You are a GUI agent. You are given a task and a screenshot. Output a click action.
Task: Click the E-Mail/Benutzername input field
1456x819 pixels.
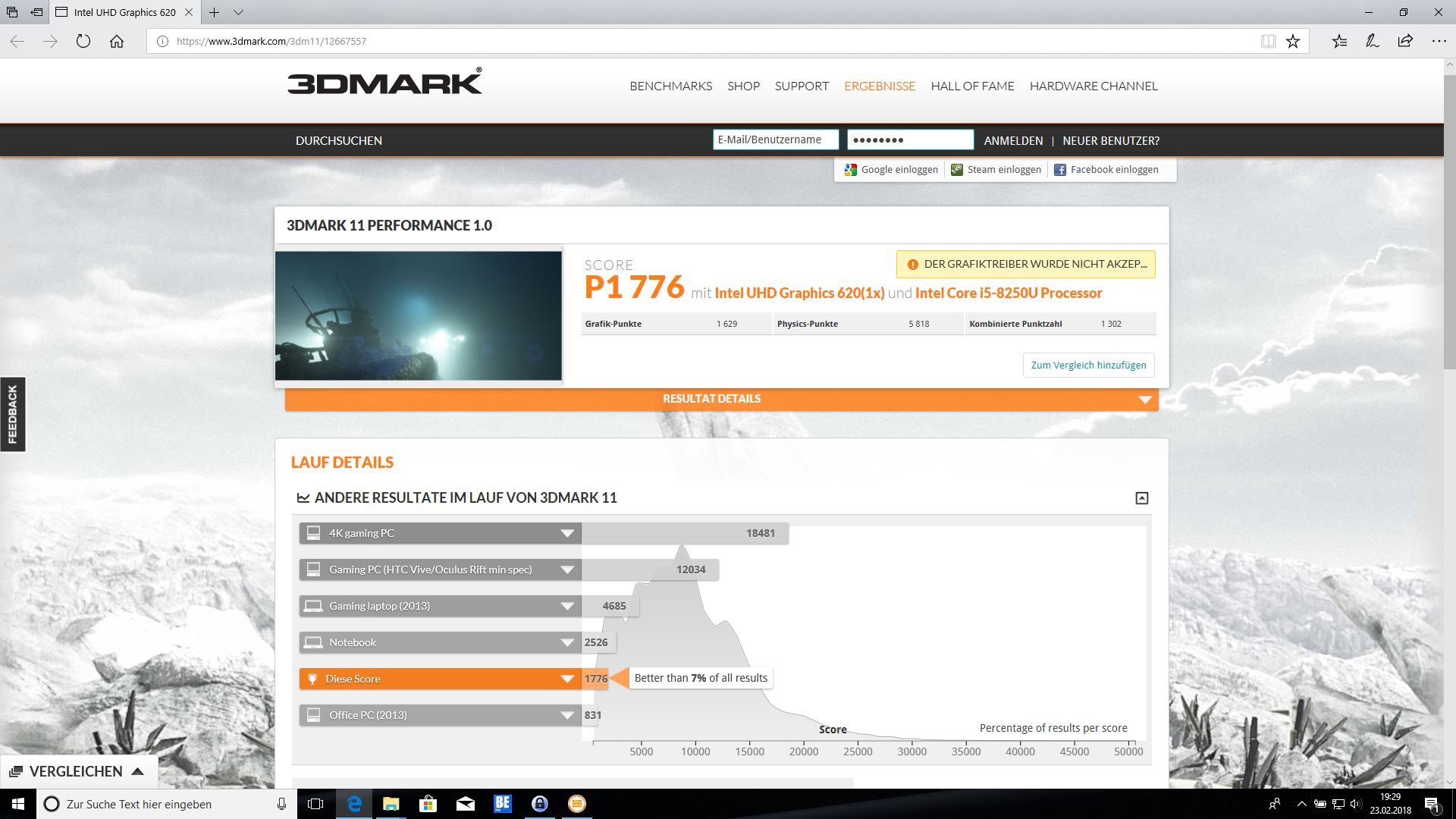(x=775, y=140)
